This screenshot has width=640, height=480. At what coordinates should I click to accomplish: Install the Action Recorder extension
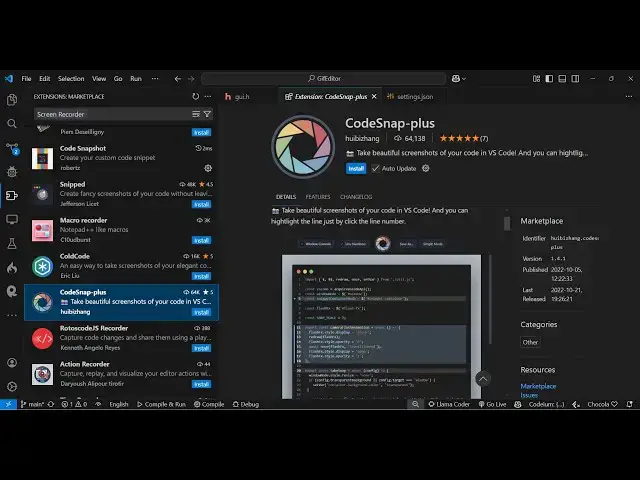tap(202, 384)
